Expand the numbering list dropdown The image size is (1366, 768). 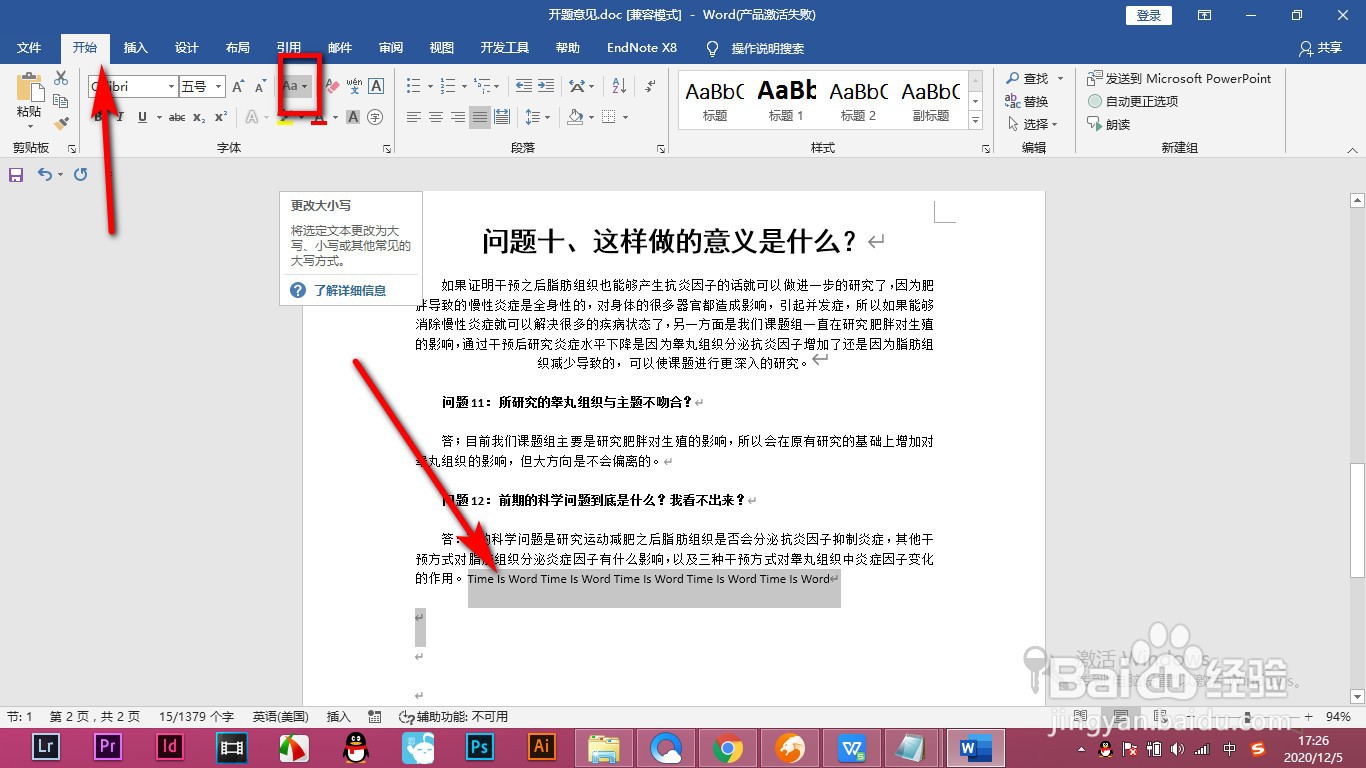point(464,87)
